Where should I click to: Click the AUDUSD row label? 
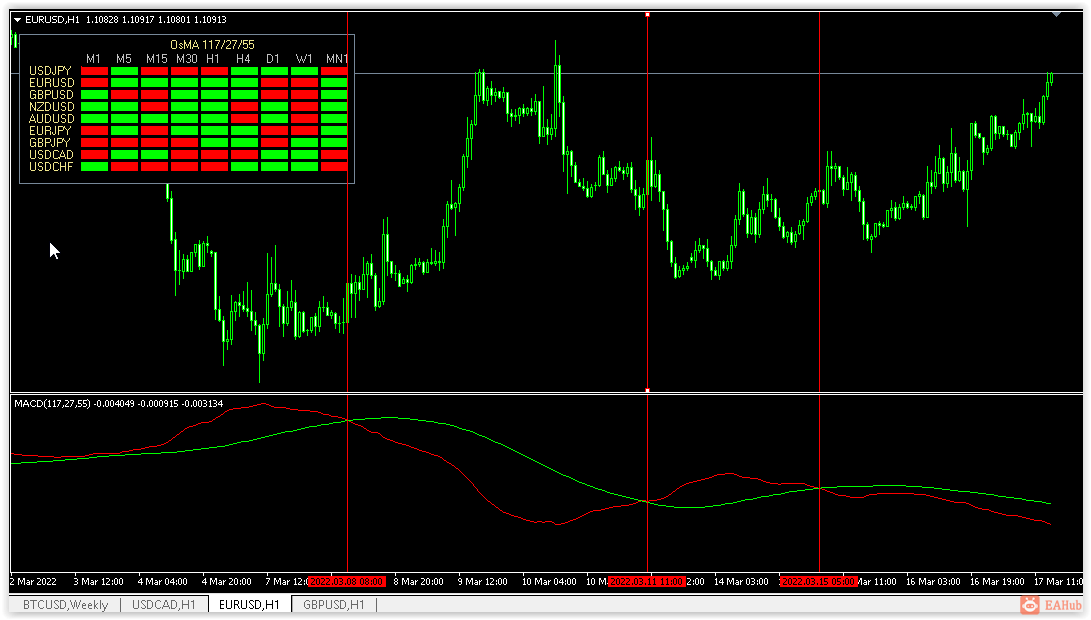51,118
